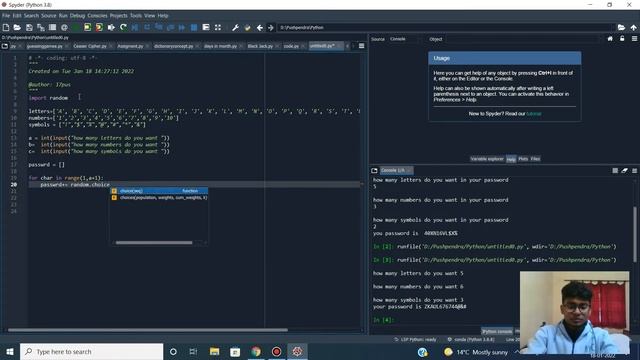Run the current cell from the toolbar
Screen dimensions: 640x360
coord(87,27)
